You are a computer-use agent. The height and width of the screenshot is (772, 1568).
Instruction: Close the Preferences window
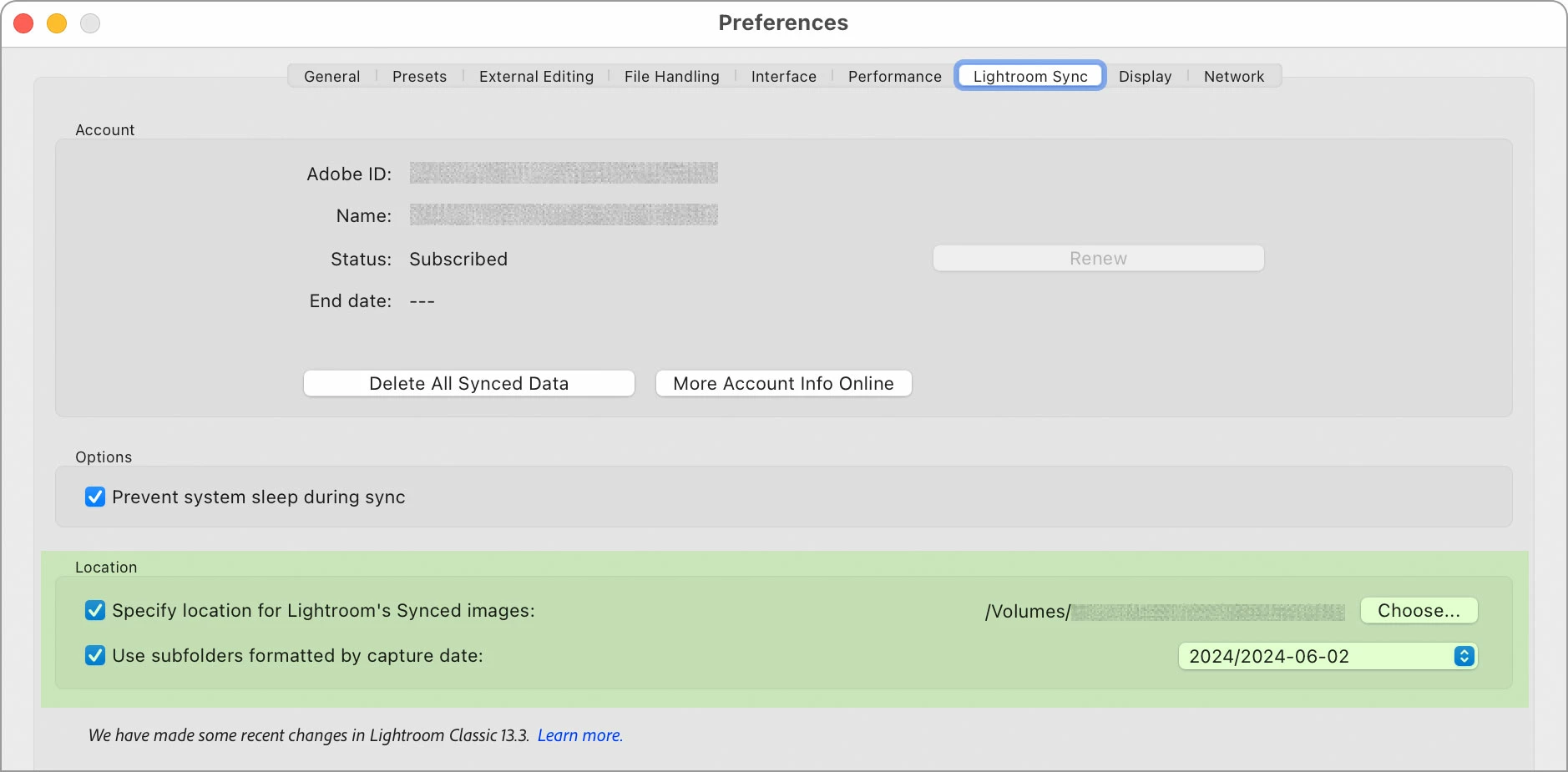click(23, 23)
